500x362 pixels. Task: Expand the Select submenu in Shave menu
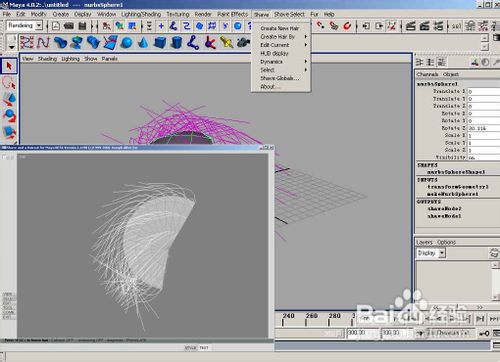tap(281, 70)
